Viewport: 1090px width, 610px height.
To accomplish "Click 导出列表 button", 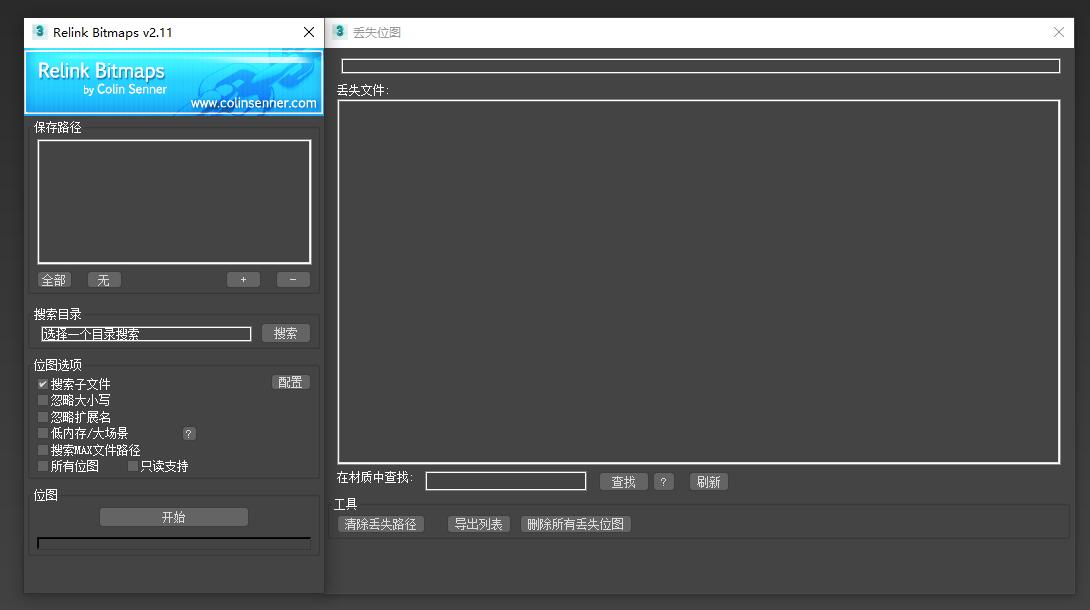I will click(478, 524).
